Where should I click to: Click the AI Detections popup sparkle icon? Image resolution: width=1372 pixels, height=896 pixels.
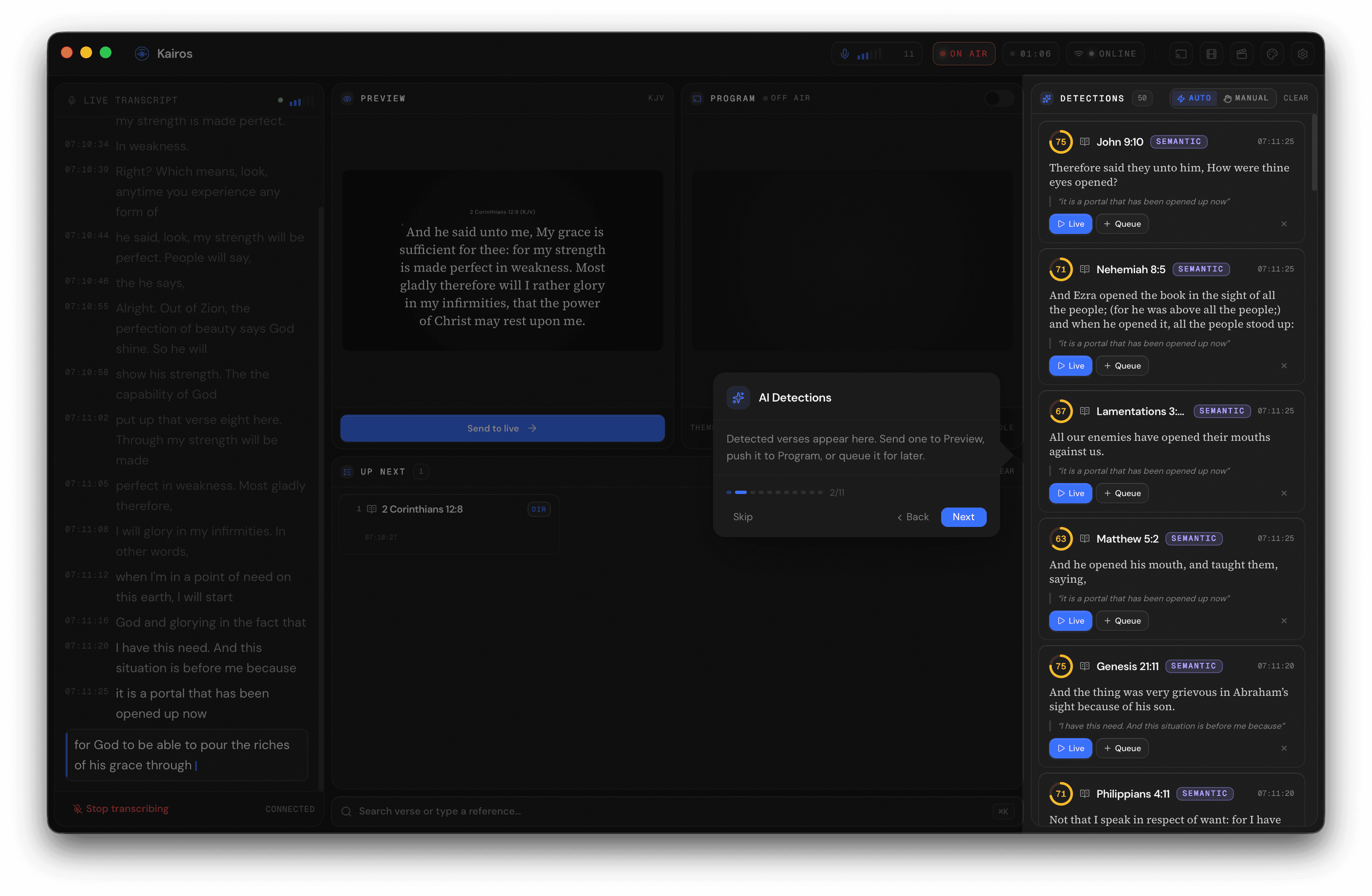pos(738,398)
